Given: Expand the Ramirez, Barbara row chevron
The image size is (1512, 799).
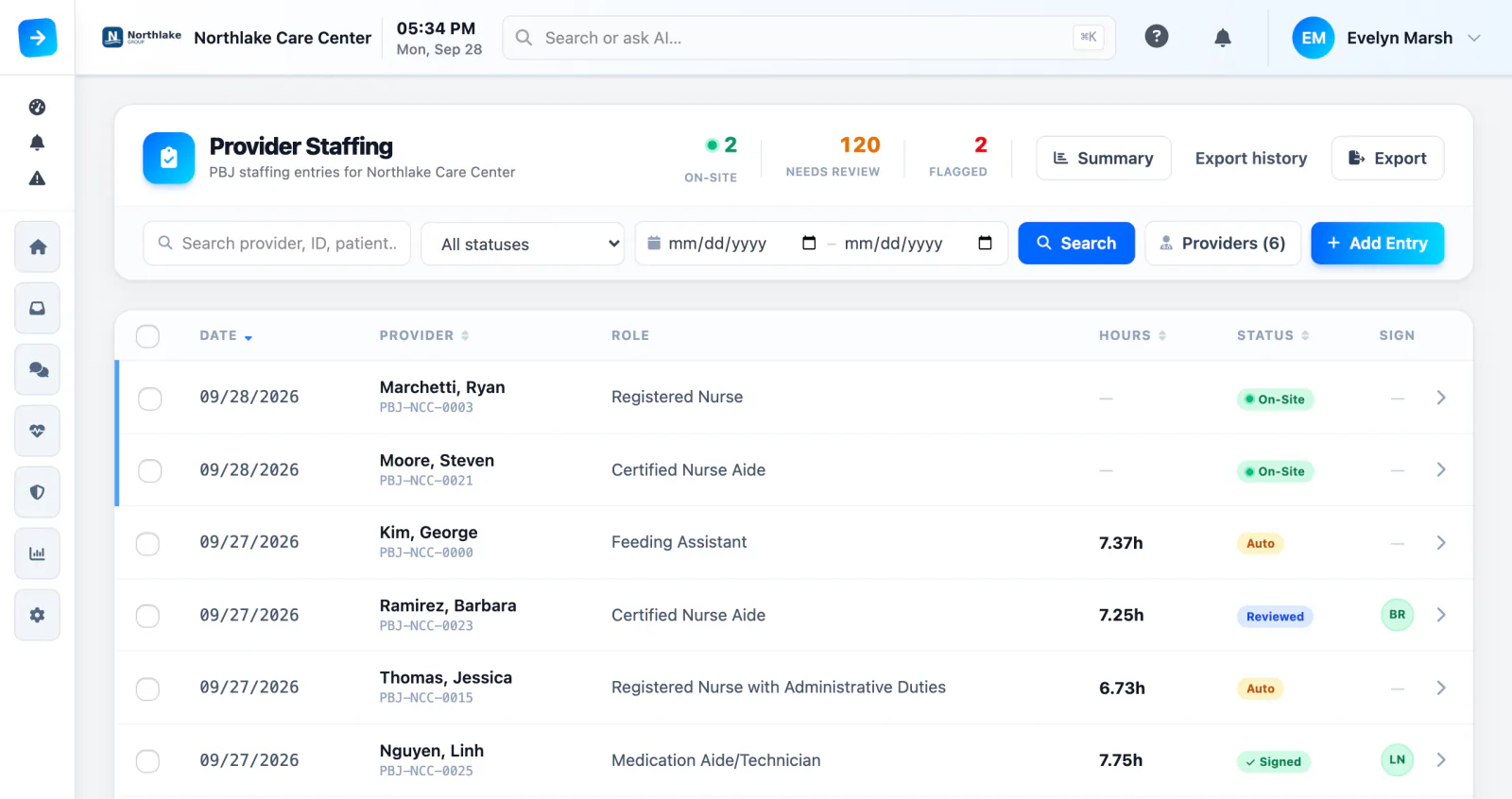Looking at the screenshot, I should 1441,615.
